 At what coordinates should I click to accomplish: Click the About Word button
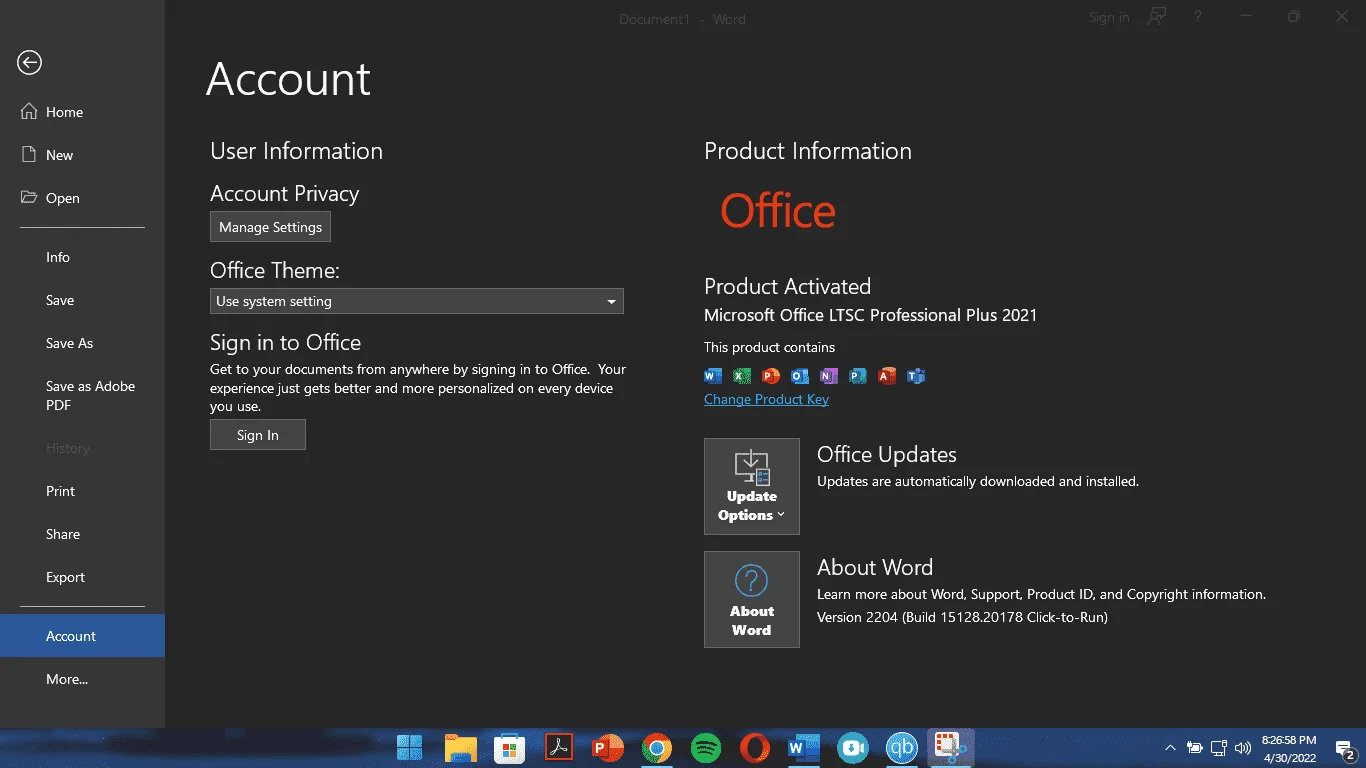click(x=752, y=599)
